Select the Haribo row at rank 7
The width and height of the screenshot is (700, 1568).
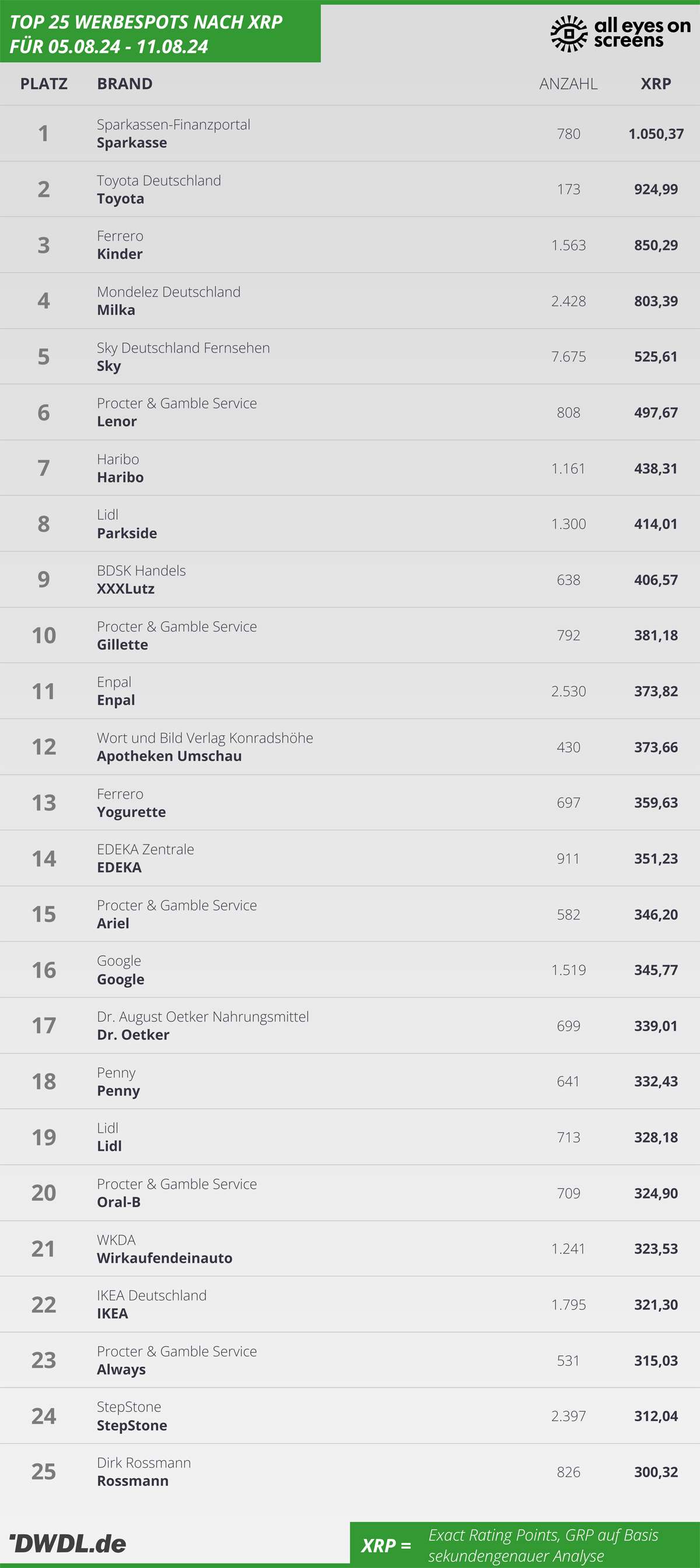point(350,468)
